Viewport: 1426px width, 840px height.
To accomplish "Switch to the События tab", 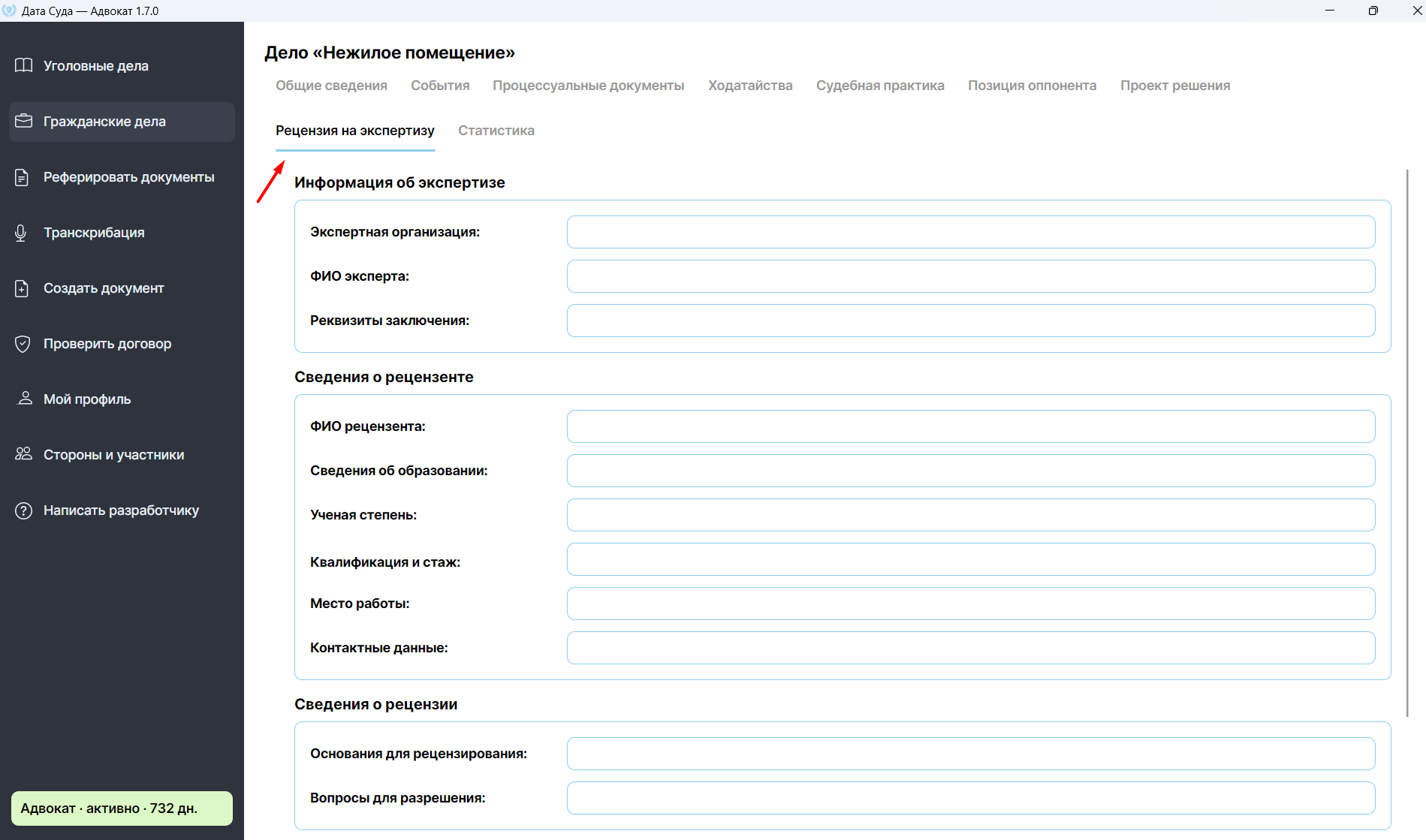I will pos(440,86).
